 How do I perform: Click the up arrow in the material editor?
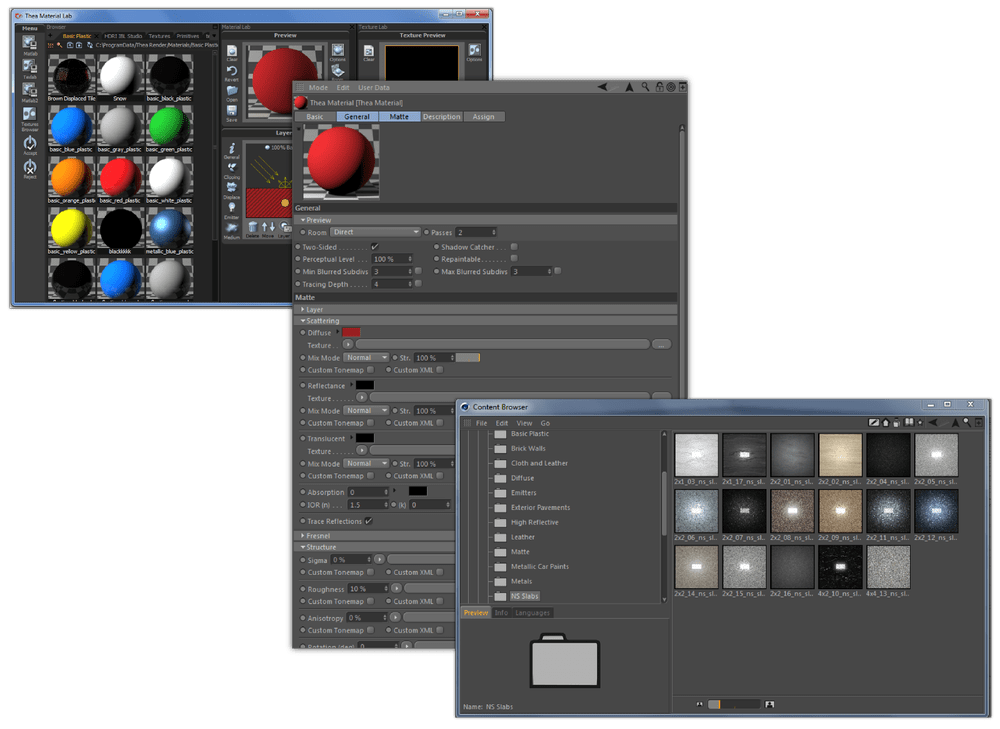(x=629, y=87)
